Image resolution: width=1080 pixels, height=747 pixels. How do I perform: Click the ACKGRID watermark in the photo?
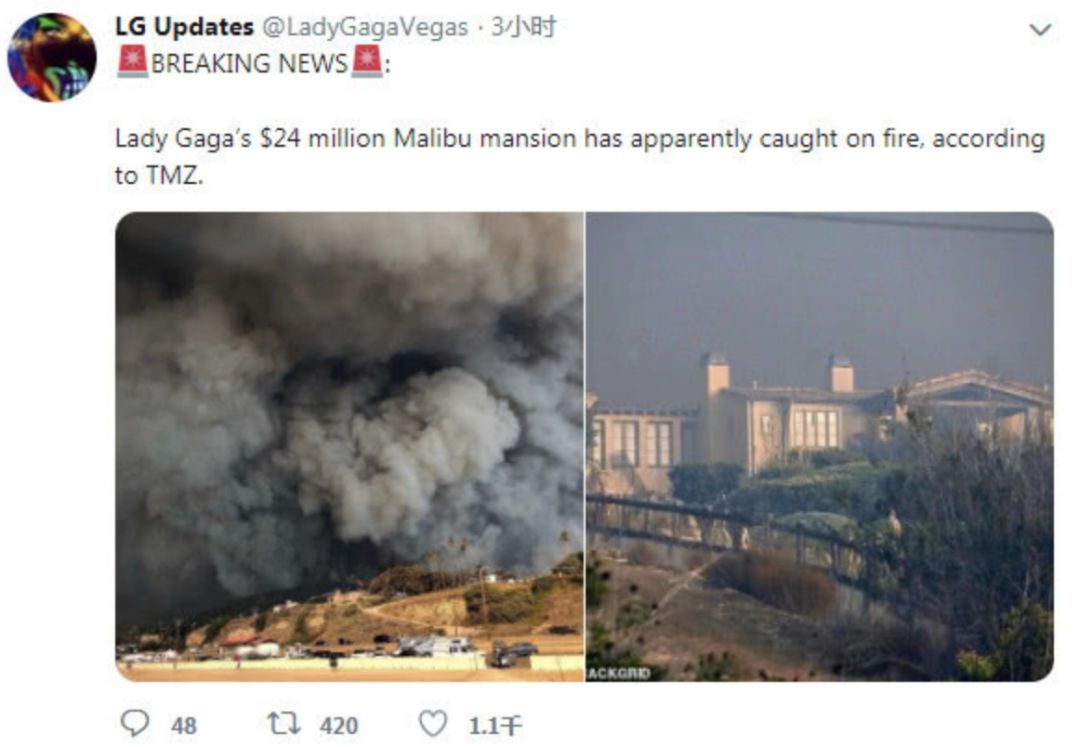[x=619, y=673]
